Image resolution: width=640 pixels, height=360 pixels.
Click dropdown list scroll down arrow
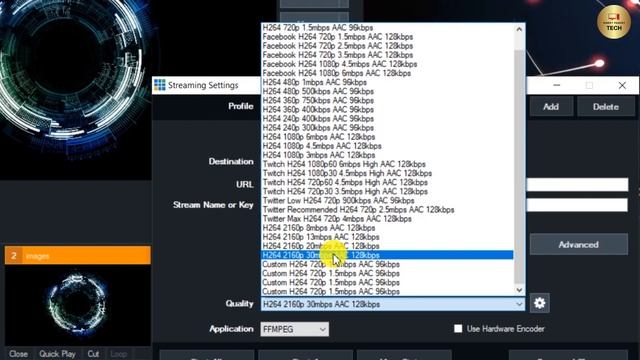click(x=519, y=290)
